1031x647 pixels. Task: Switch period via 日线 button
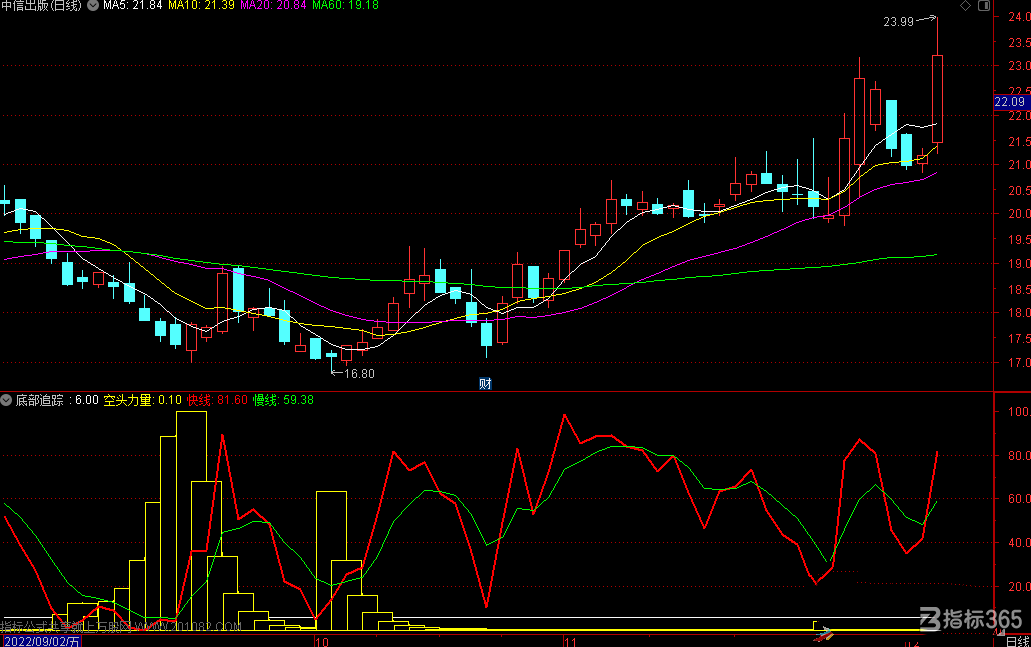1018,641
